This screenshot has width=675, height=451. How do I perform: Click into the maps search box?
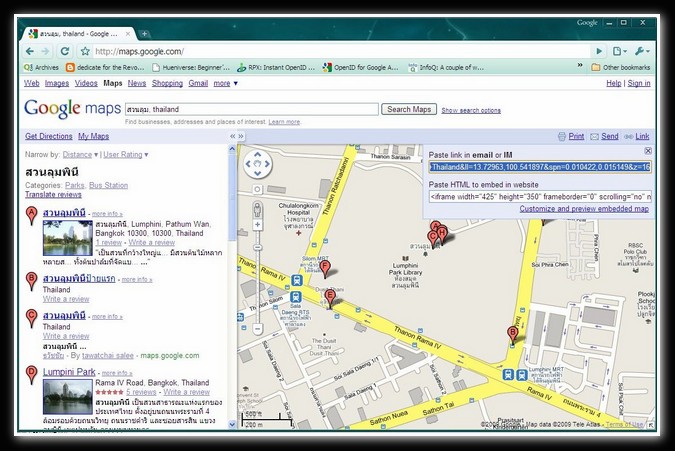coord(252,109)
